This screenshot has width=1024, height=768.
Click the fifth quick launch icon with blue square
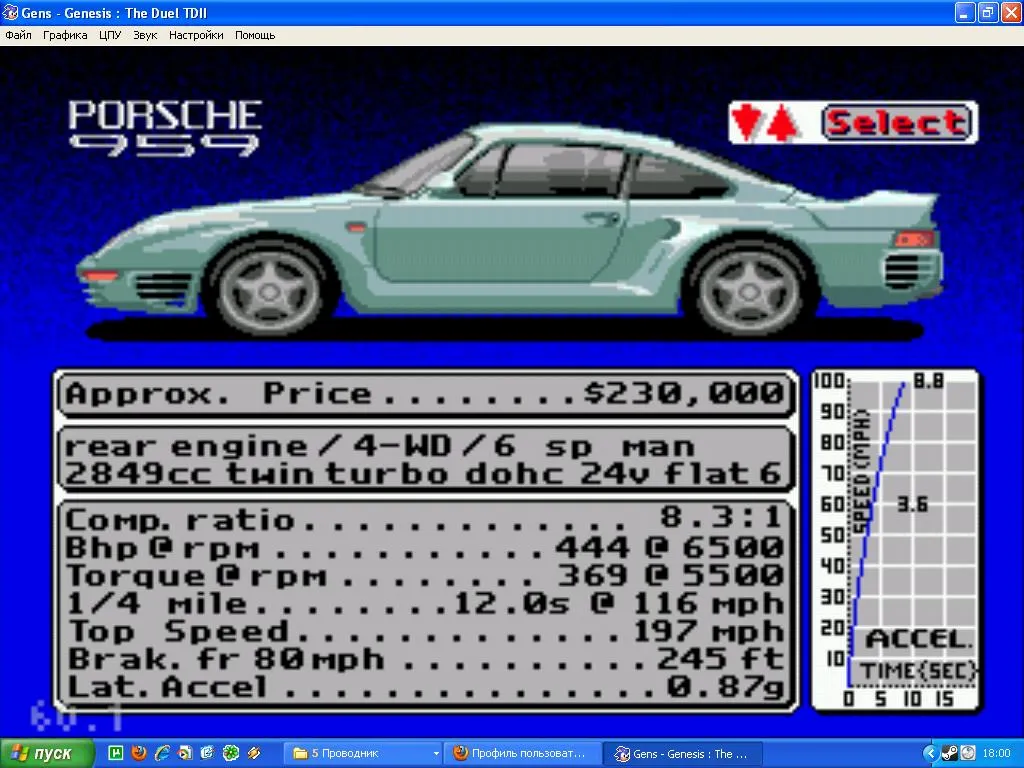pos(208,754)
